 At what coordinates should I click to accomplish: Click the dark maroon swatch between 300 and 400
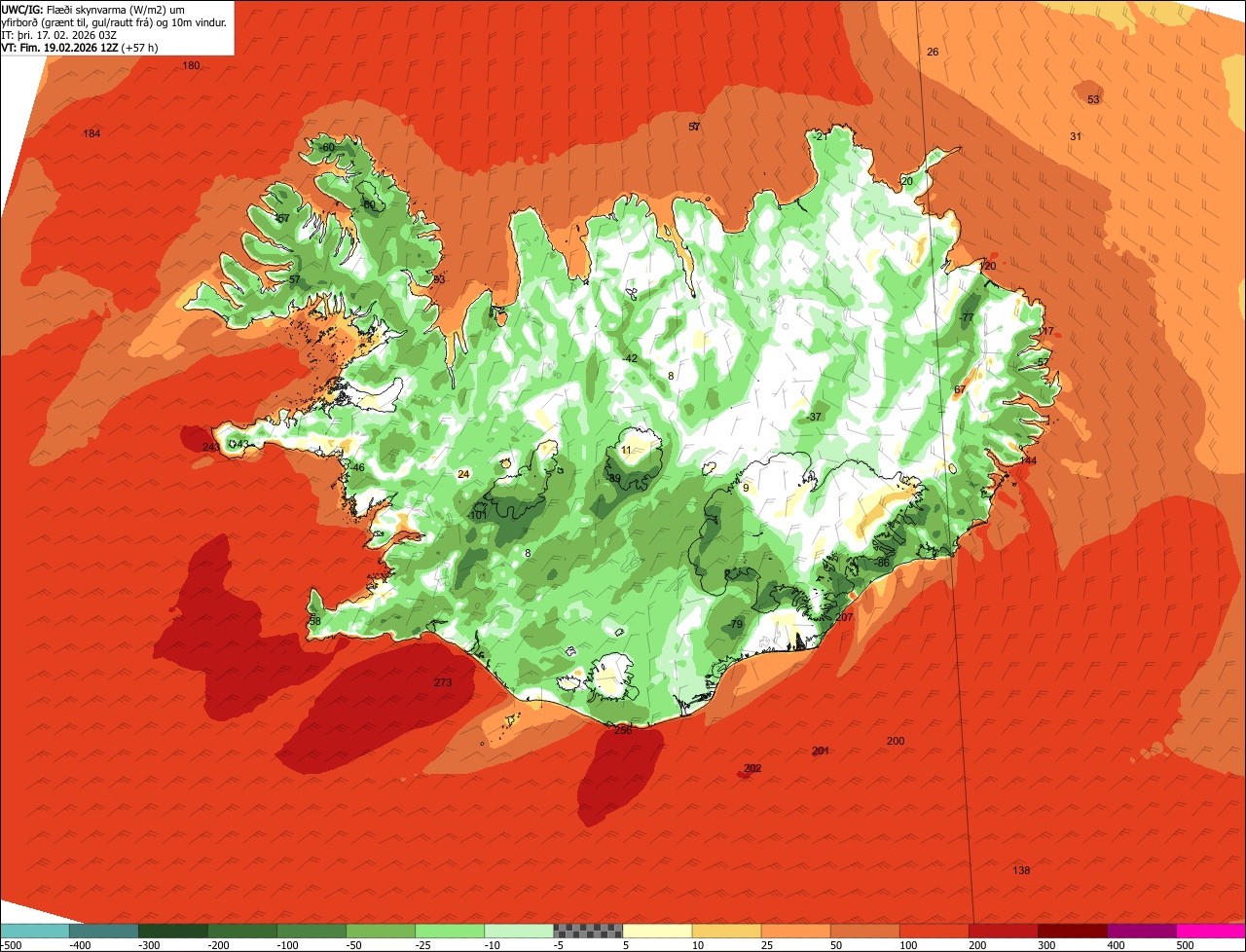(x=1071, y=931)
